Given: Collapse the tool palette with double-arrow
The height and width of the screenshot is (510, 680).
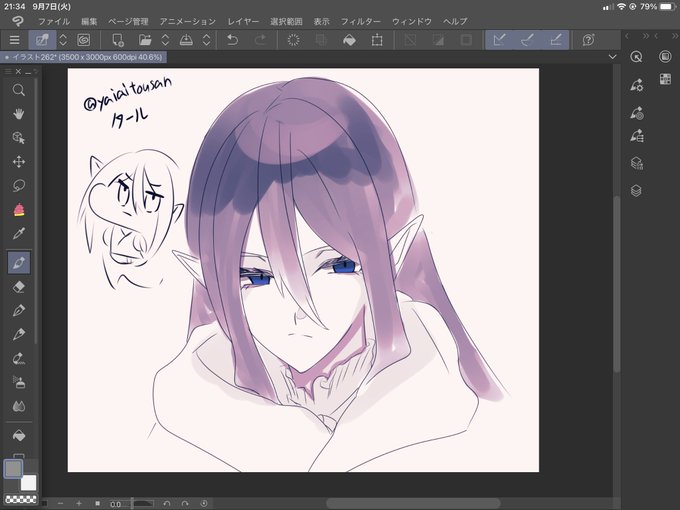Looking at the screenshot, I should [x=36, y=72].
